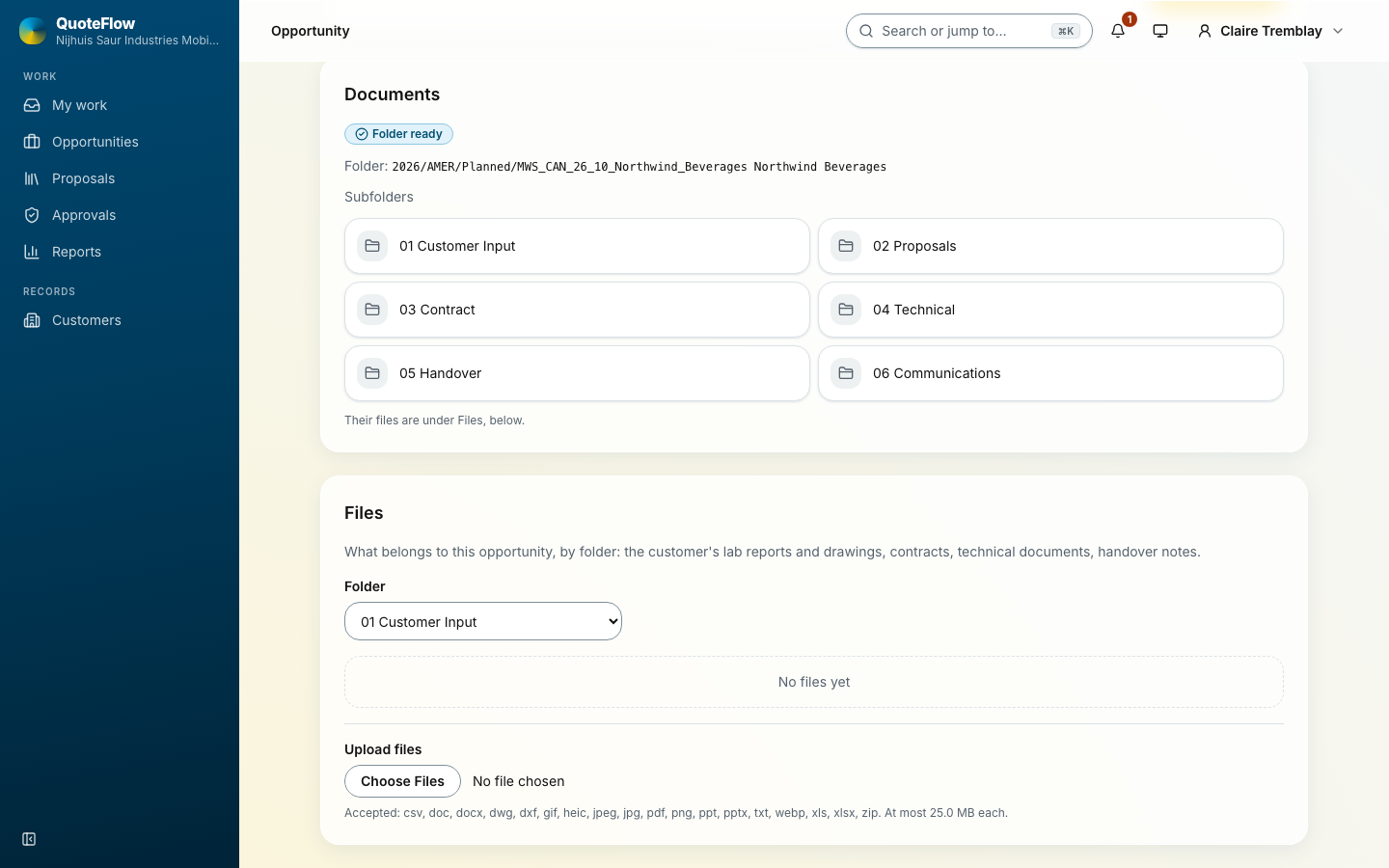Image resolution: width=1389 pixels, height=868 pixels.
Task: Click the Folder ready checkmark icon
Action: coord(362,134)
